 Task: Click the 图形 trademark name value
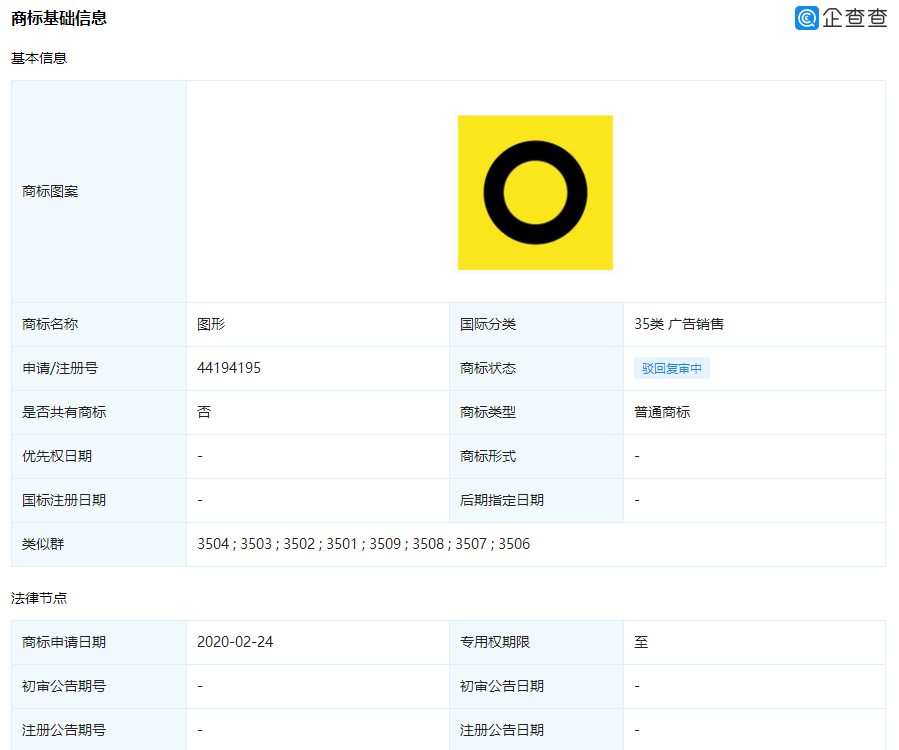[x=211, y=324]
